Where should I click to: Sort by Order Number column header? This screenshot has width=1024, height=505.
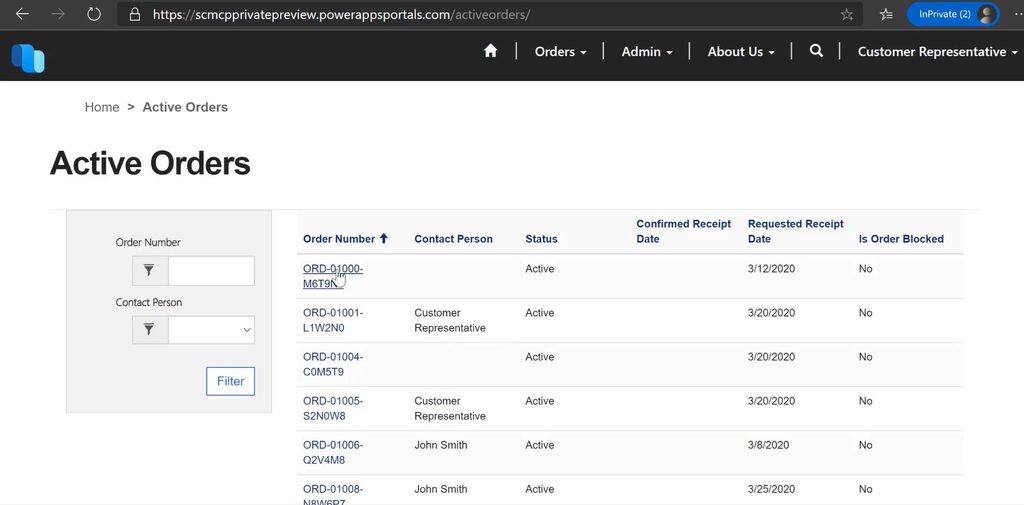[339, 239]
